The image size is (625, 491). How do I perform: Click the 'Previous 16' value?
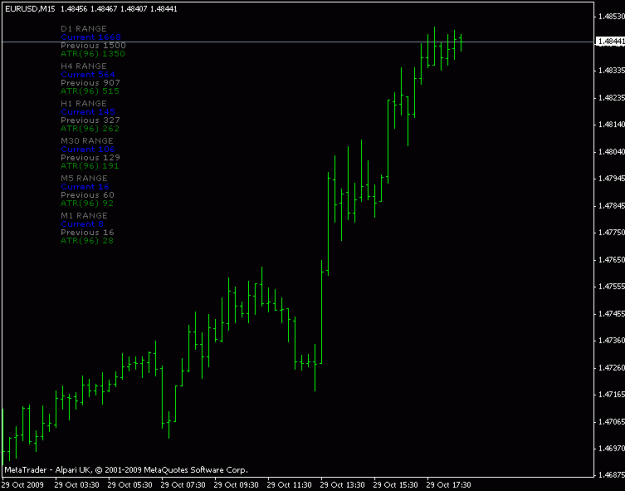pos(88,232)
